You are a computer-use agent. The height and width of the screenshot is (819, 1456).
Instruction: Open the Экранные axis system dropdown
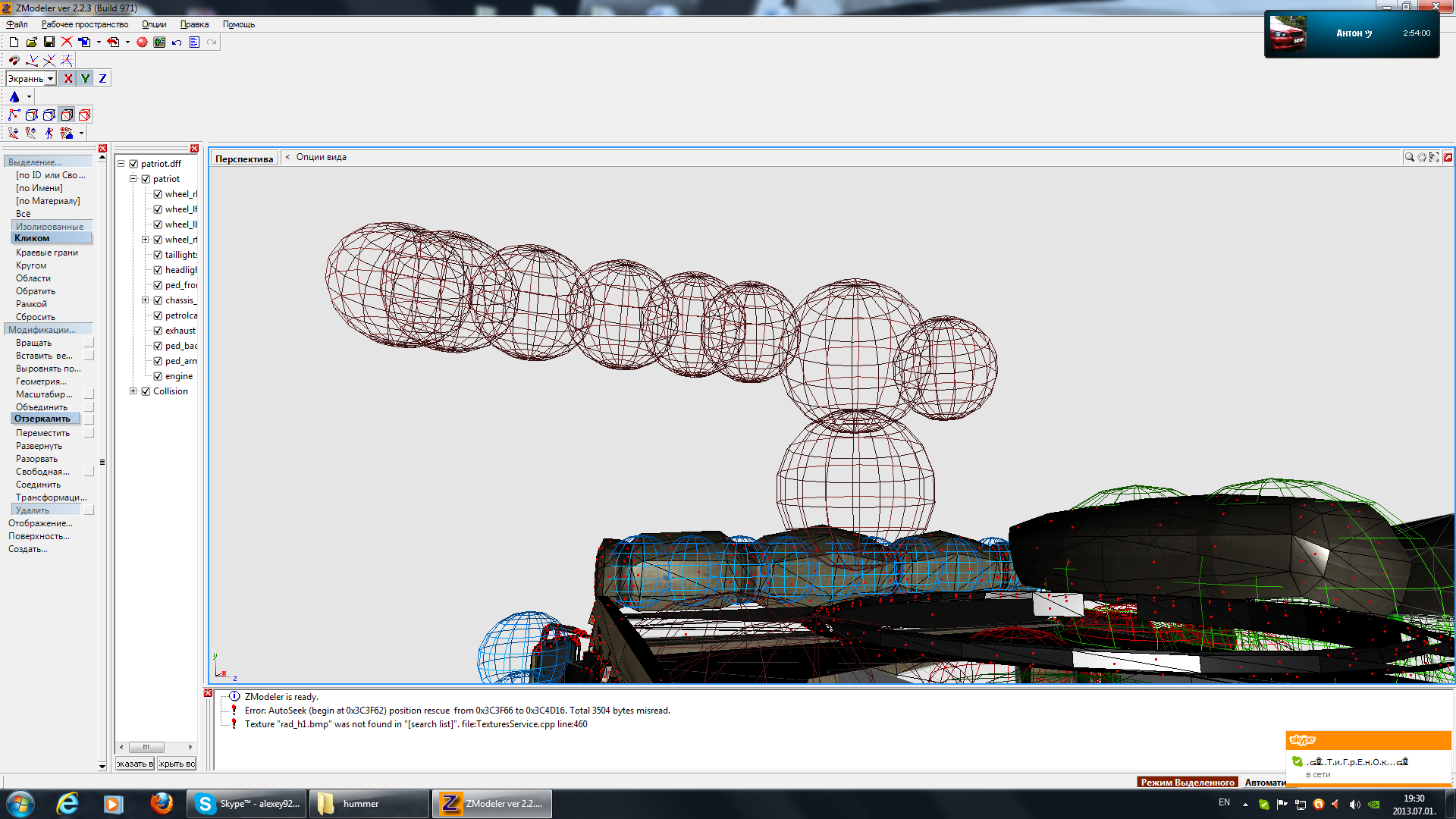pyautogui.click(x=50, y=79)
